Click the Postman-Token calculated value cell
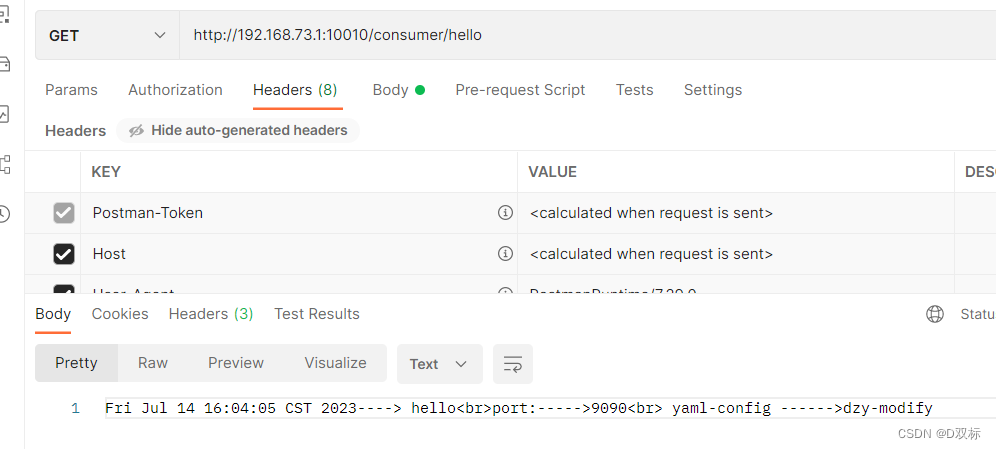The image size is (996, 449). click(x=736, y=213)
